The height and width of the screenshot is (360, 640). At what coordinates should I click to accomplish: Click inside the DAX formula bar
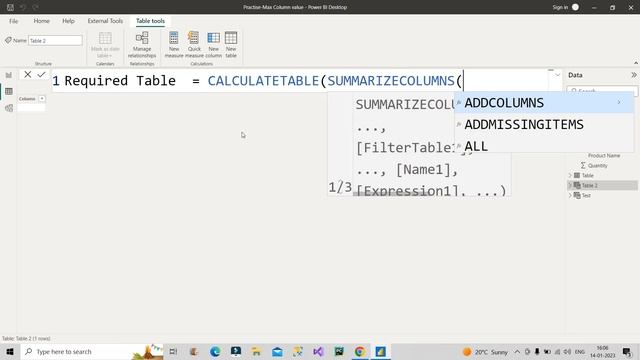(300, 81)
